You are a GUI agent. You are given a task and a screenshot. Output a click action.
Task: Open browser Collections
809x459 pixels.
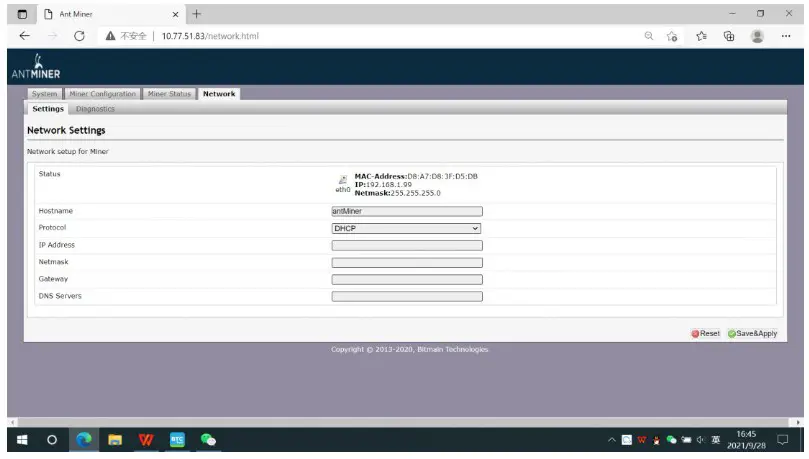pos(729,36)
